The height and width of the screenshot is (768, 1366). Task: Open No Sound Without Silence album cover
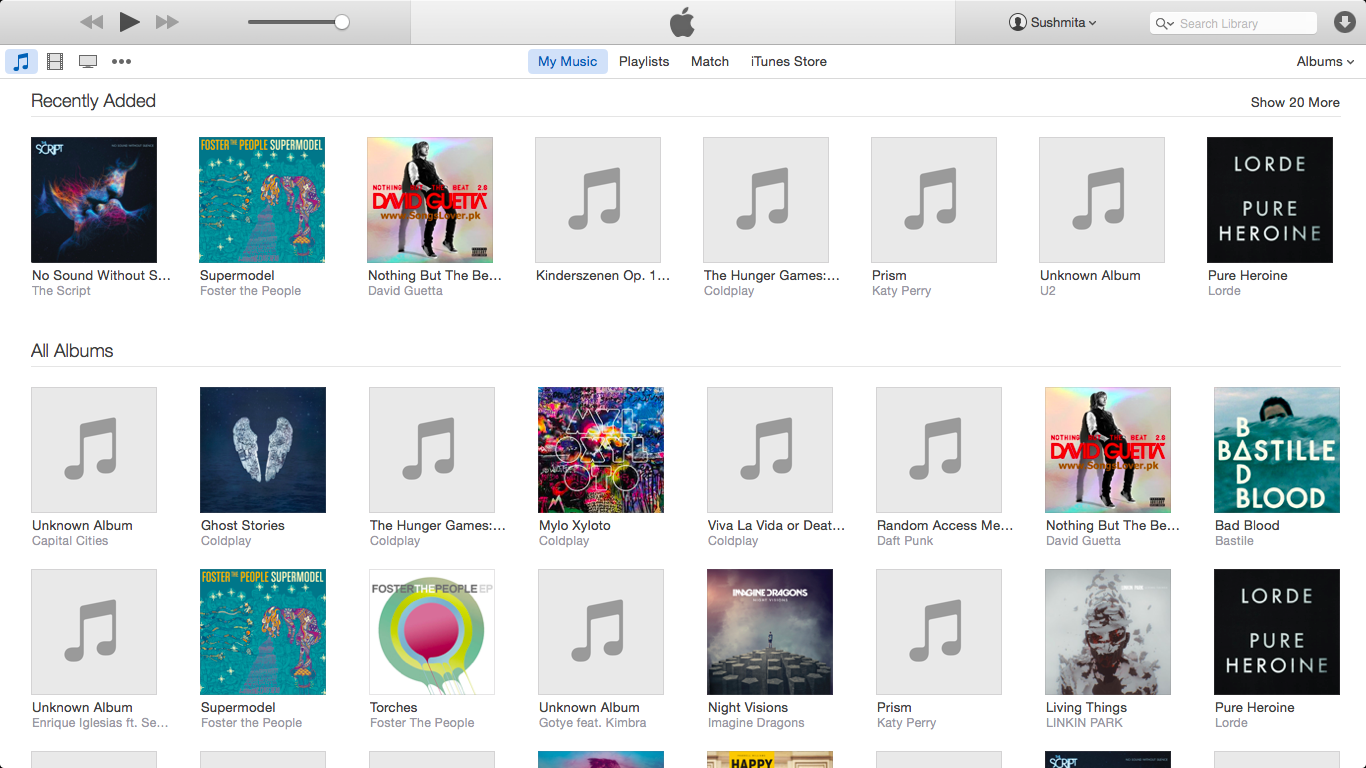pyautogui.click(x=94, y=200)
